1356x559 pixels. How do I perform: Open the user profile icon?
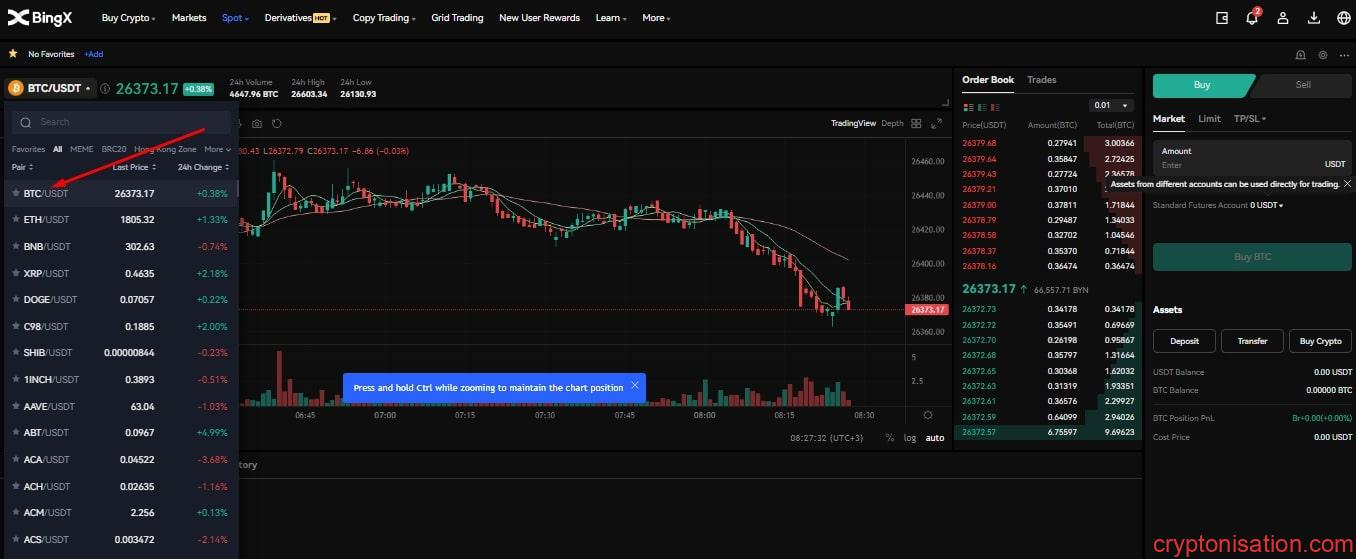[x=1283, y=18]
